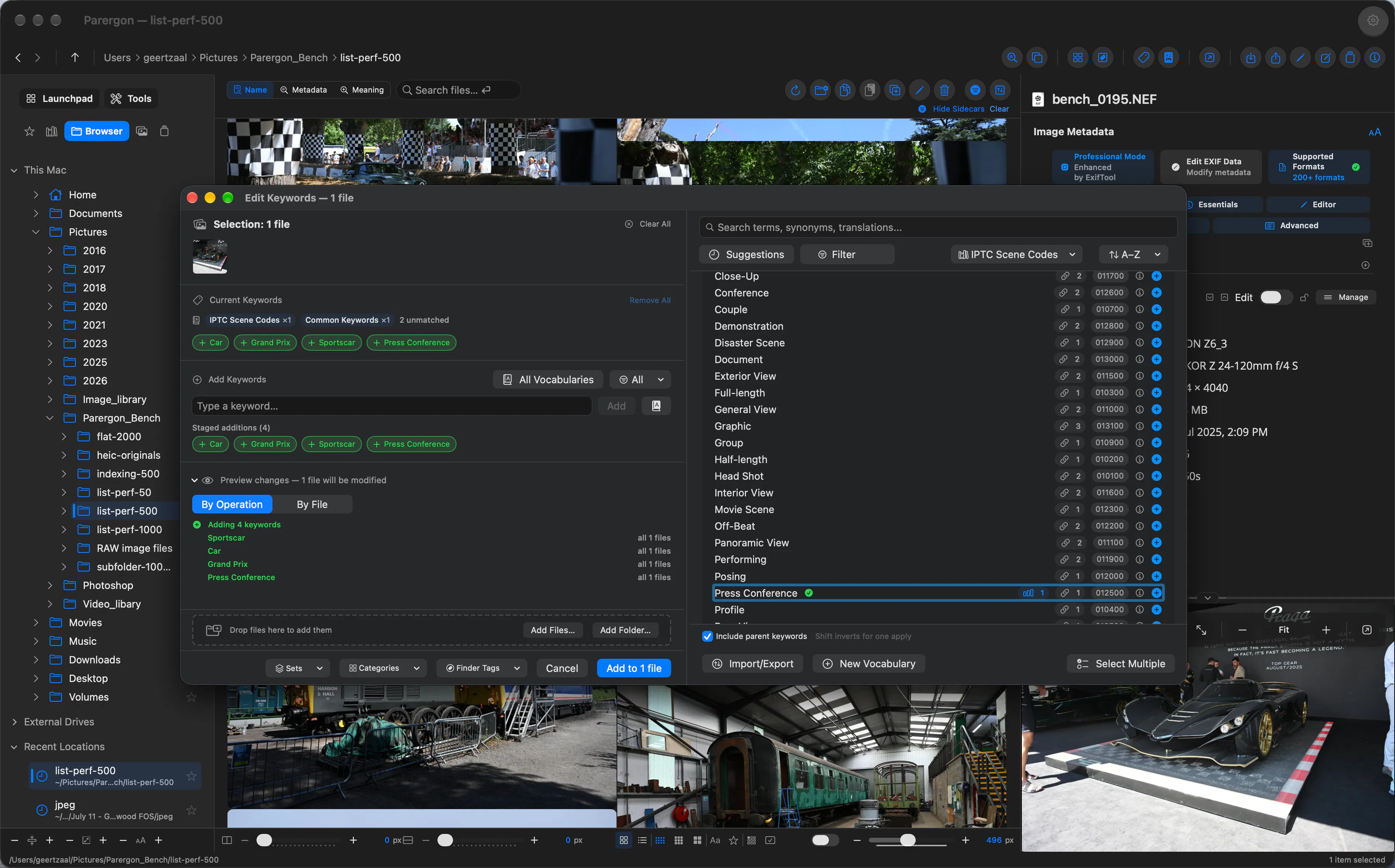Switch to Metadata search mode

[304, 90]
